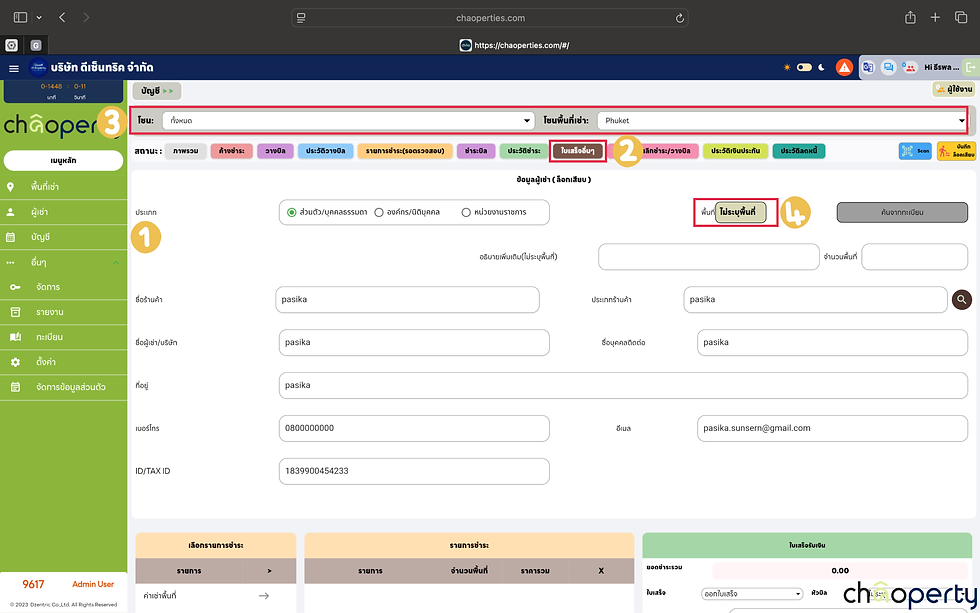
Task: Select the ส่วนตัว/บุคคลธรรมดา radio option
Action: pyautogui.click(x=291, y=212)
